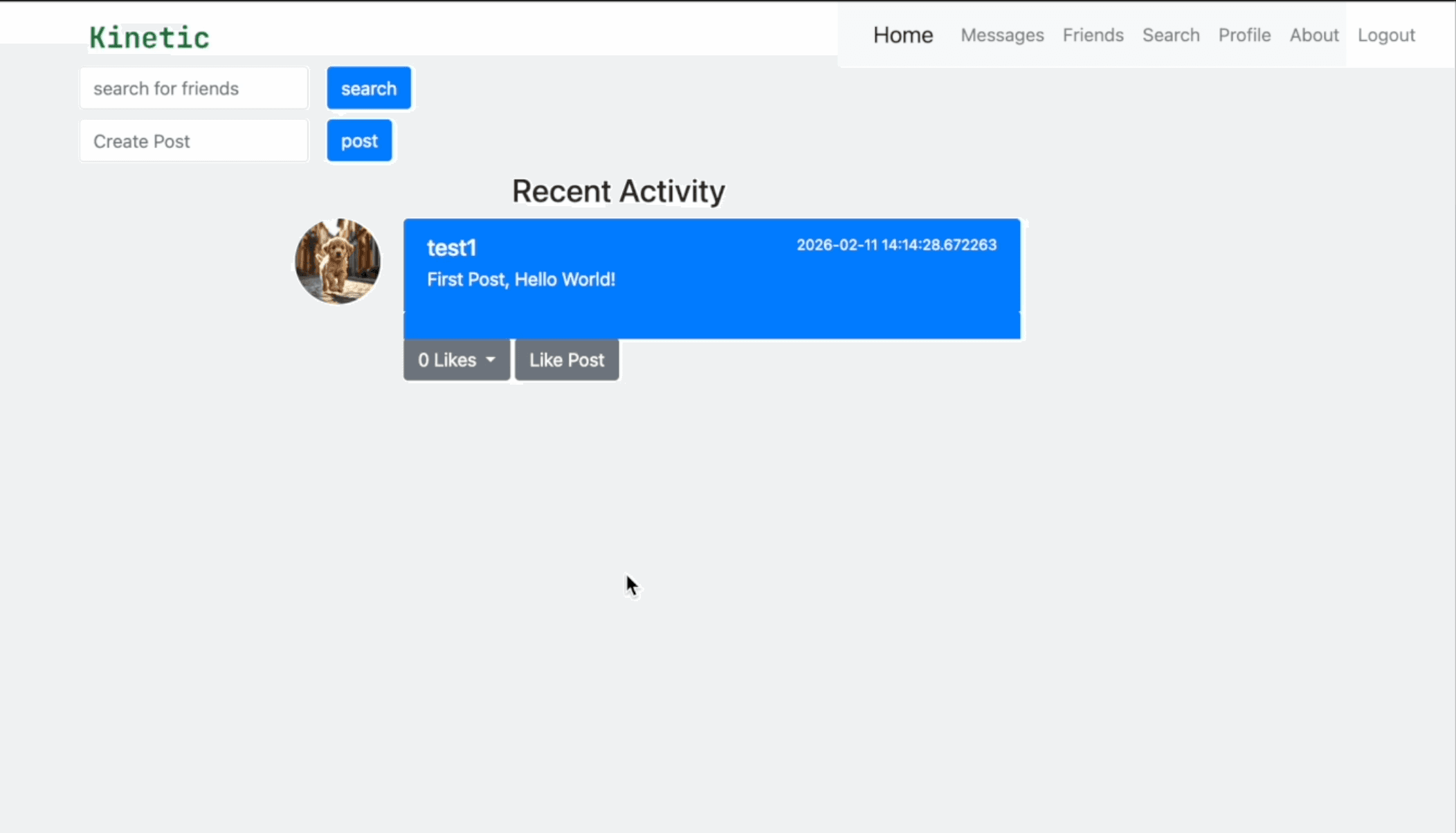Viewport: 1456px width, 833px height.
Task: Go to the Home nav item
Action: (x=902, y=35)
